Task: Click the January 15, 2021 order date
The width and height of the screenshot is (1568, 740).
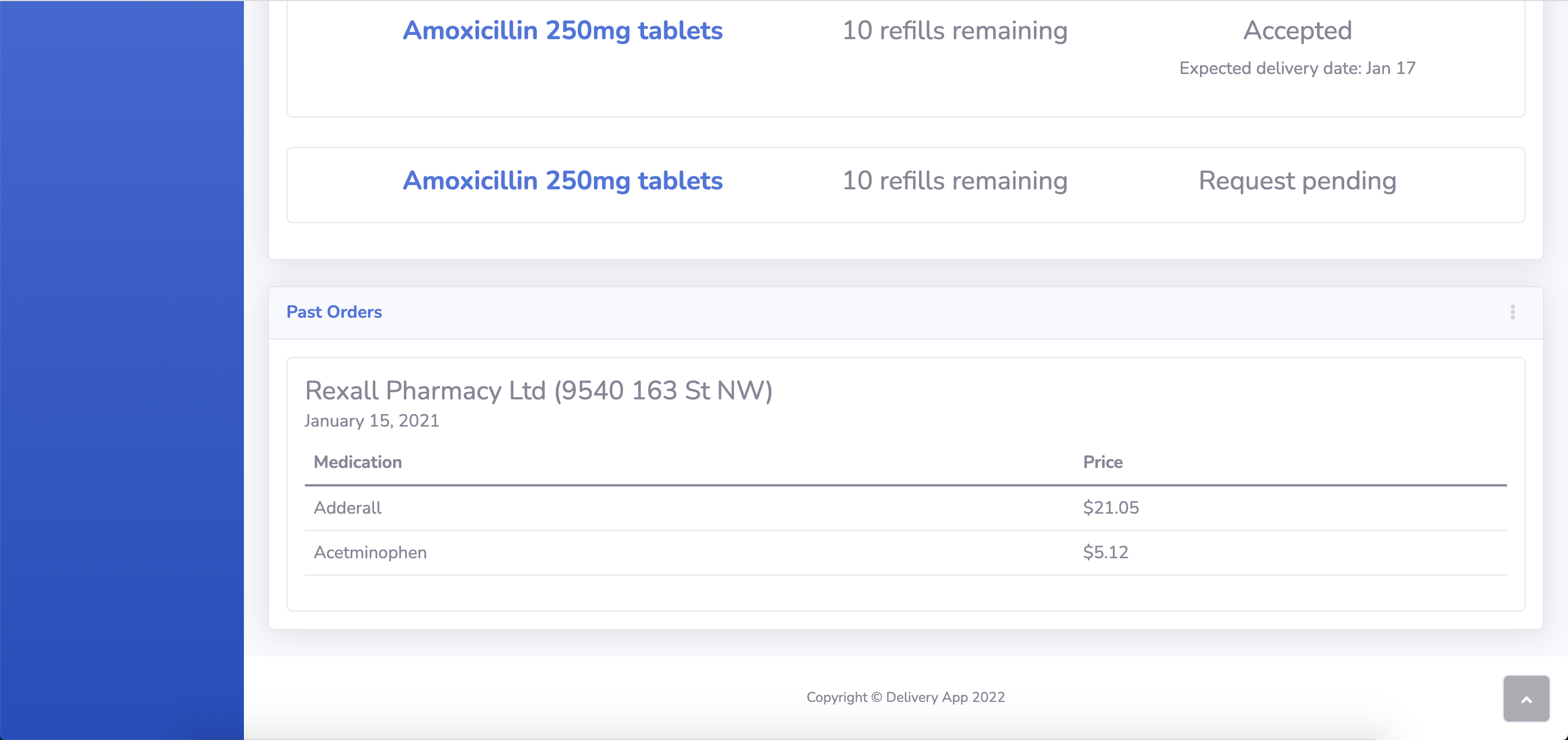Action: (x=371, y=421)
